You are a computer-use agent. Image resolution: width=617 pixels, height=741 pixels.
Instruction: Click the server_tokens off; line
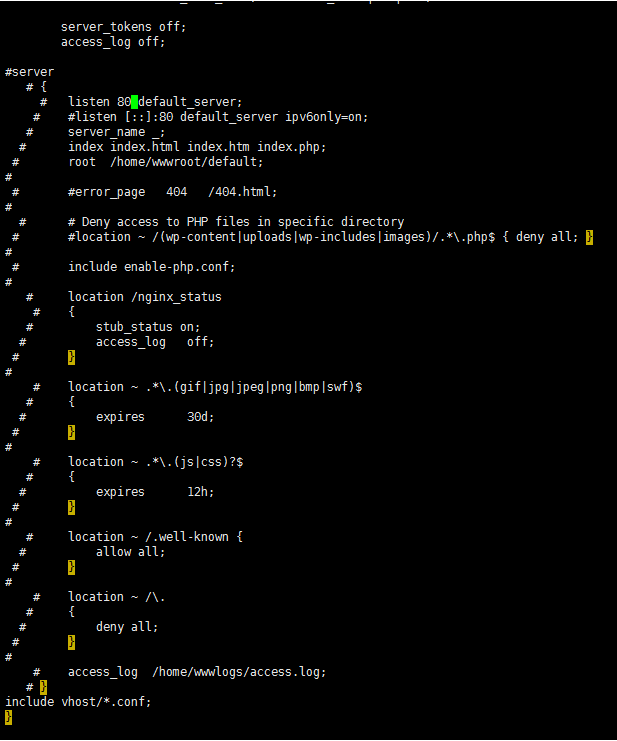click(x=123, y=27)
